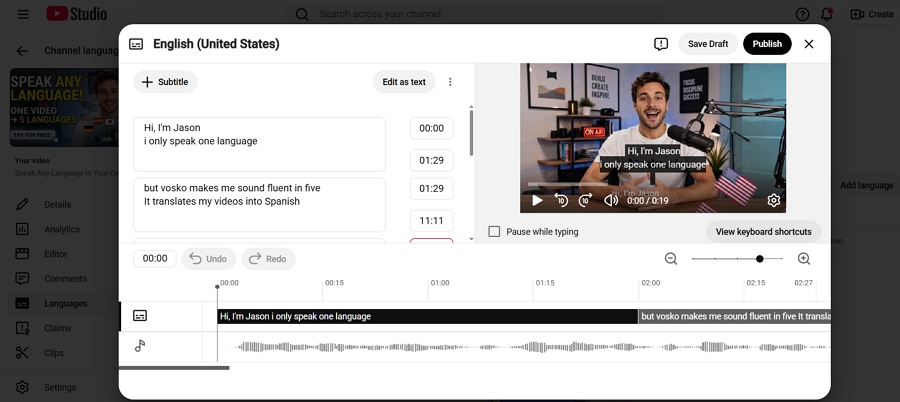Viewport: 900px width, 402px height.
Task: Click the send feedback icon in dialog
Action: [661, 44]
